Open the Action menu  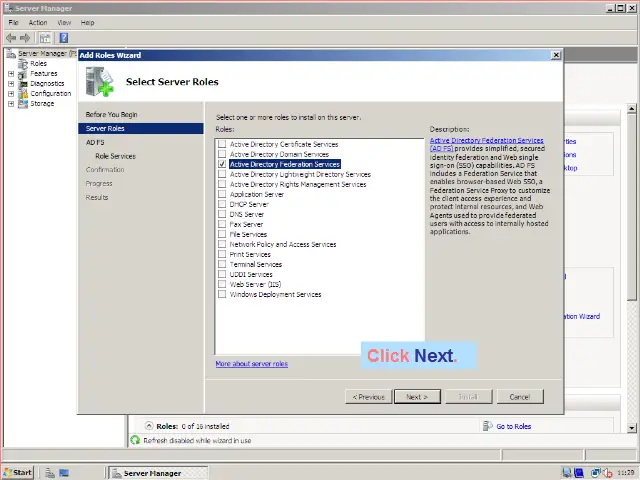pos(38,22)
